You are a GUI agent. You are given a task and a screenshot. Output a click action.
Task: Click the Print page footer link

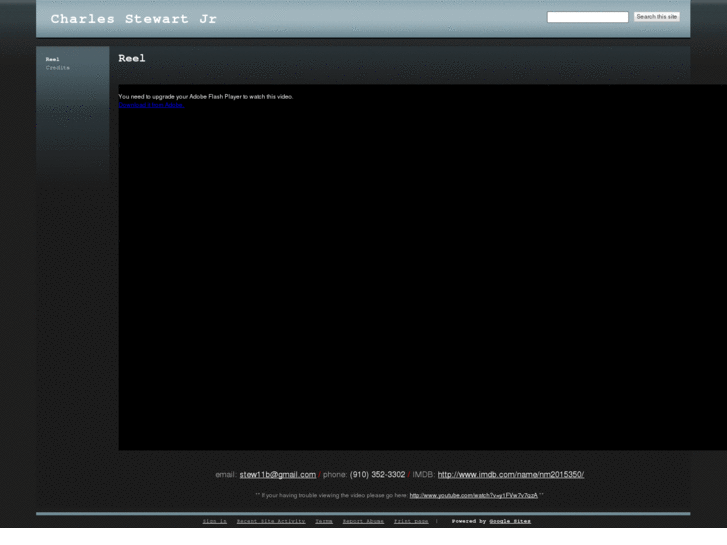coord(411,521)
